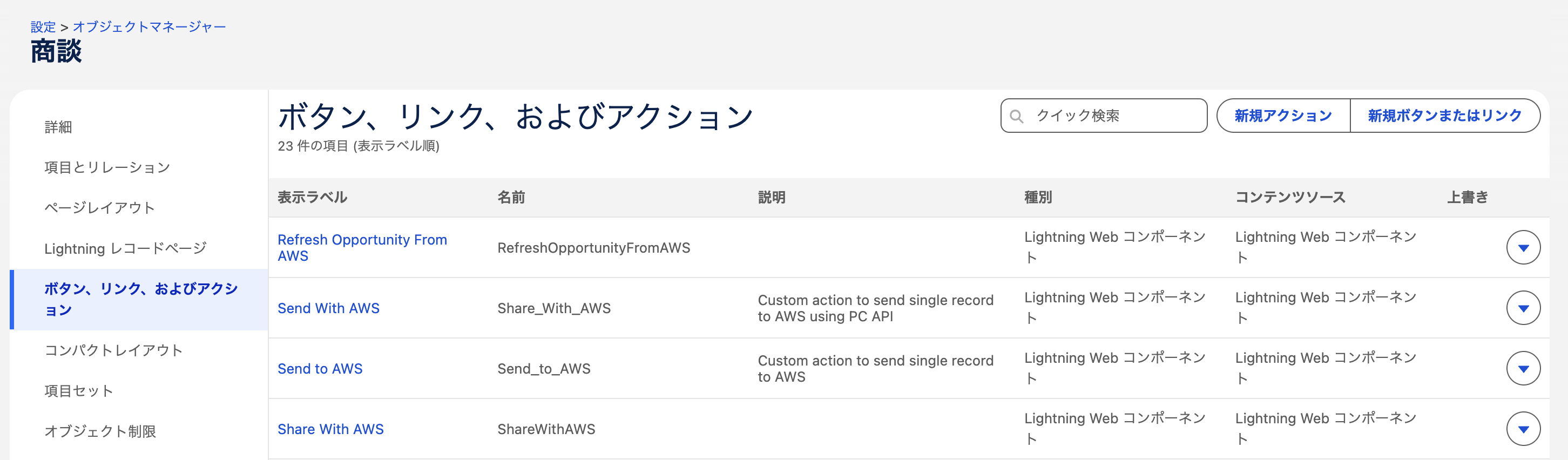This screenshot has width=1568, height=460.
Task: Open the Send to AWS row action menu
Action: pos(1522,368)
